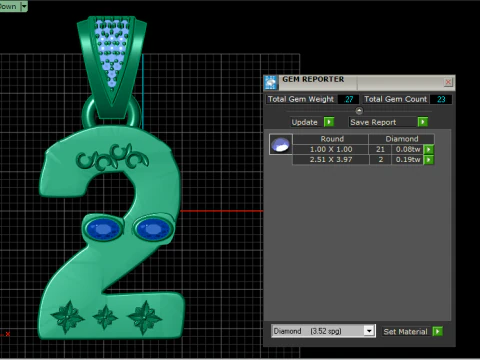Viewport: 480px width, 360px height.
Task: Close the Gem Reporter panel
Action: tap(448, 82)
